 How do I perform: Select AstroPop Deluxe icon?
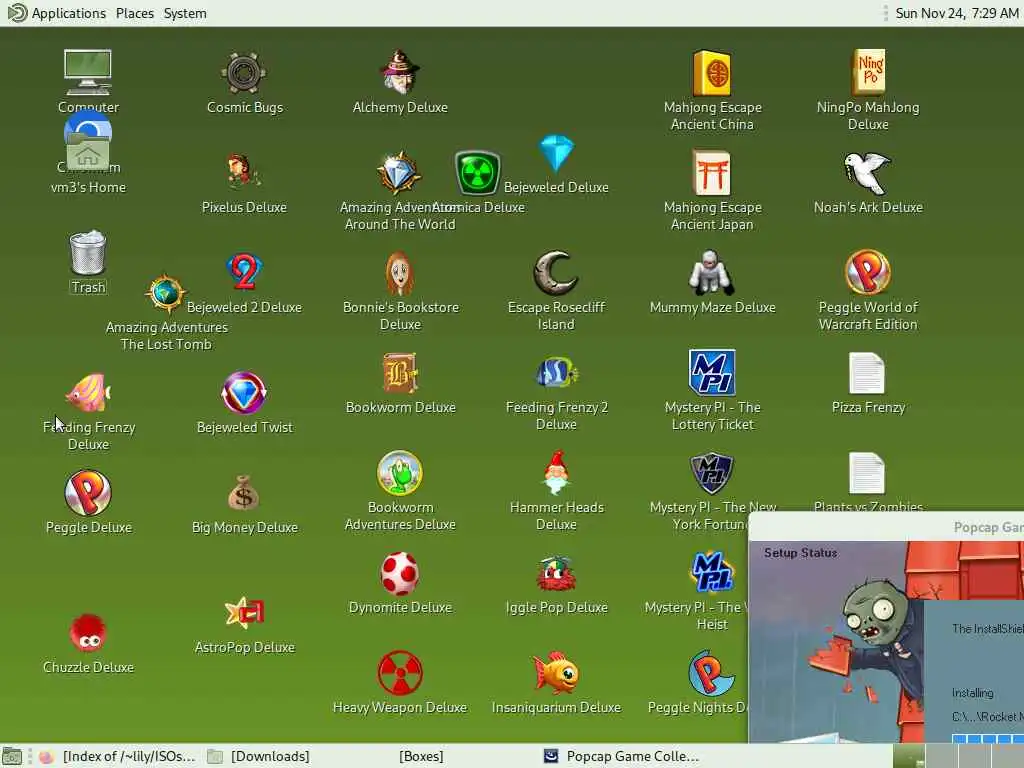(x=244, y=613)
